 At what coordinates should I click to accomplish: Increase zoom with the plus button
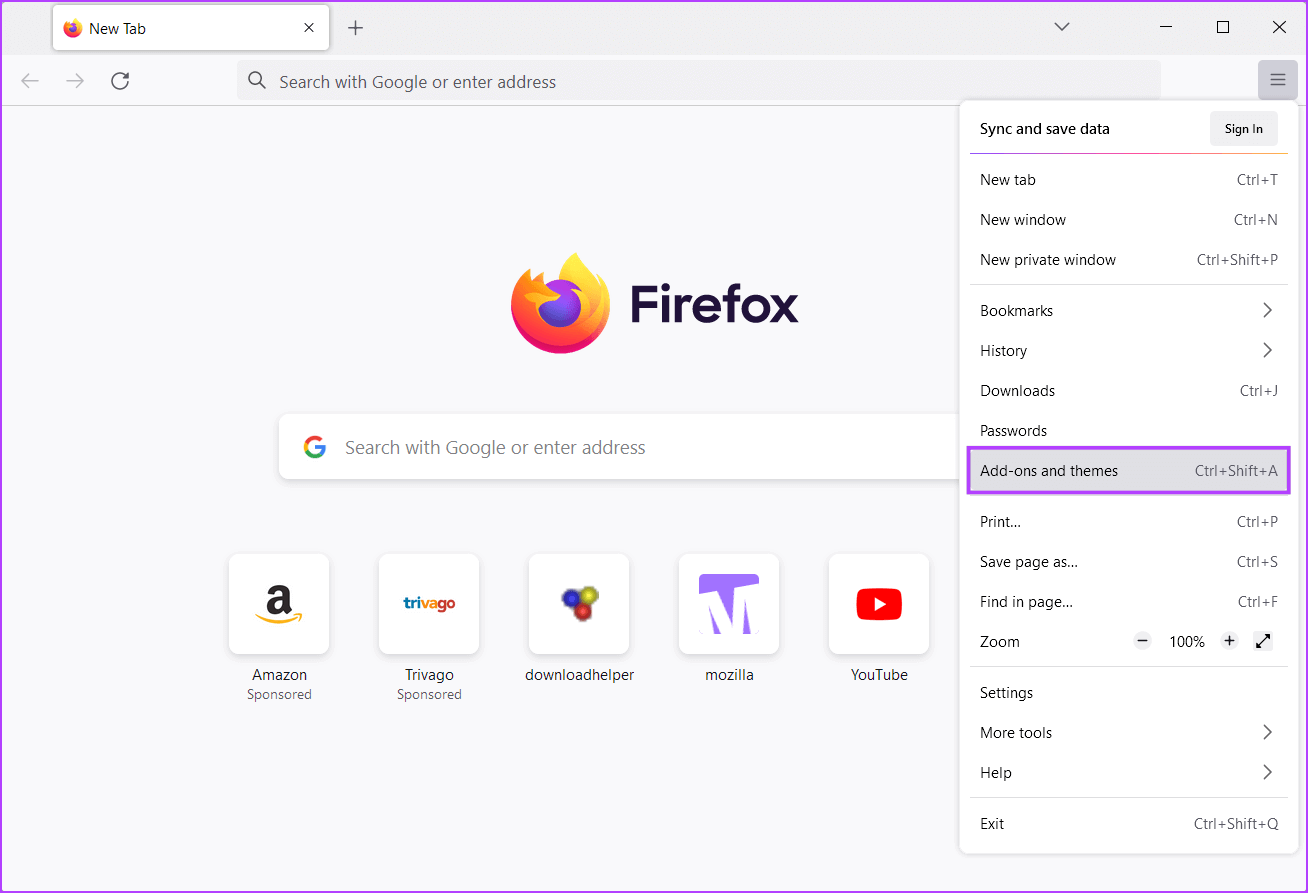(1230, 641)
